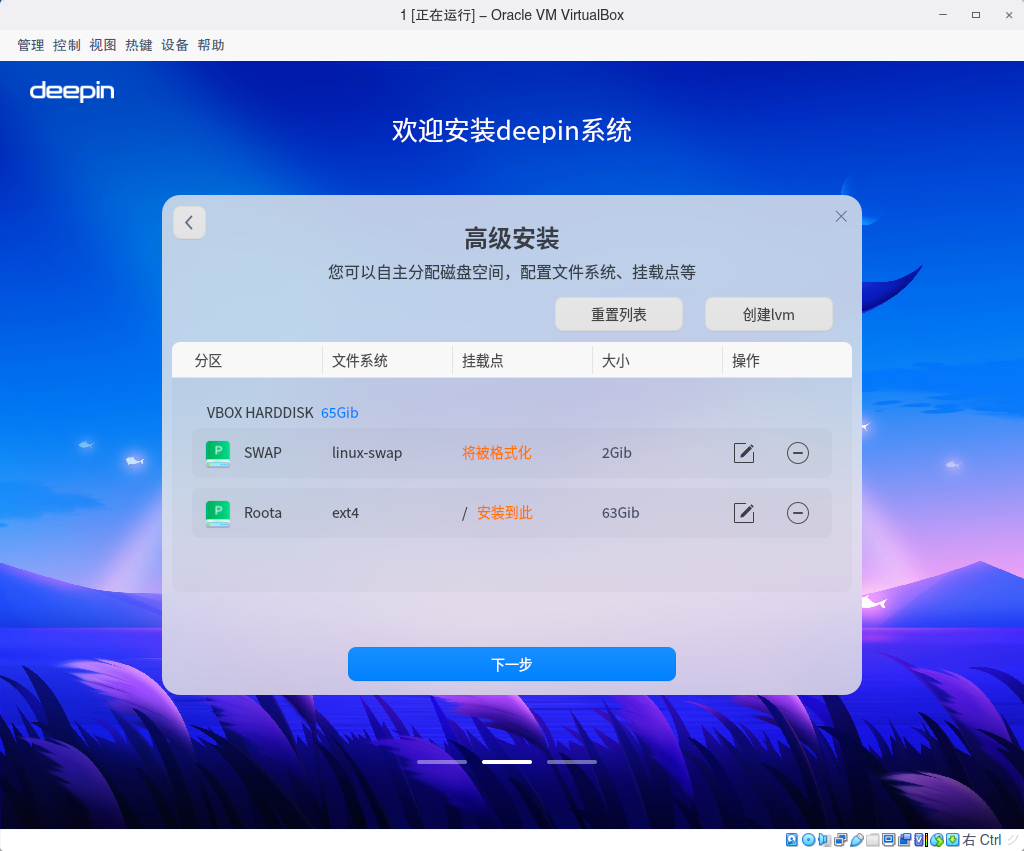Maximize the VirtualBox window
Viewport: 1024px width, 851px height.
tap(976, 14)
